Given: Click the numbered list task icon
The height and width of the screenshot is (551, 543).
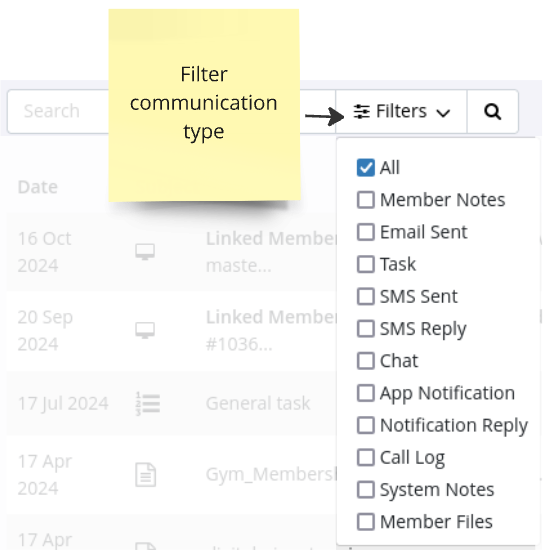Looking at the screenshot, I should click(148, 403).
